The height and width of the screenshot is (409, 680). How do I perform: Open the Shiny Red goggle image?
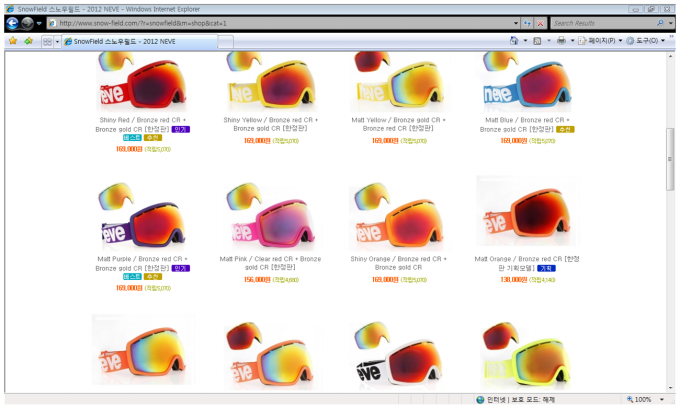pyautogui.click(x=142, y=82)
